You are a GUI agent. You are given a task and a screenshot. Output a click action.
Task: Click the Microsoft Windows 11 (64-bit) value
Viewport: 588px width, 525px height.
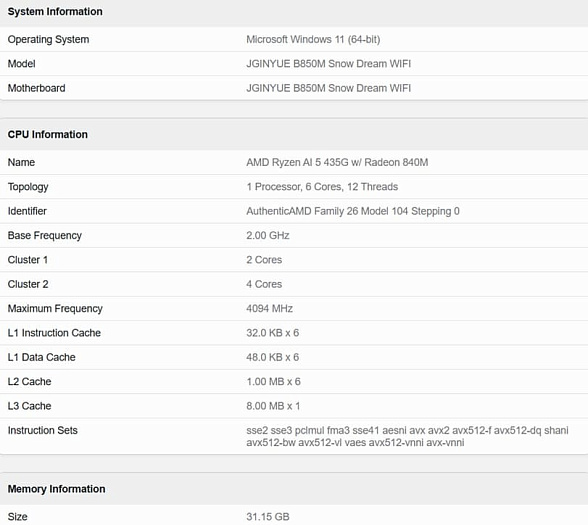313,39
